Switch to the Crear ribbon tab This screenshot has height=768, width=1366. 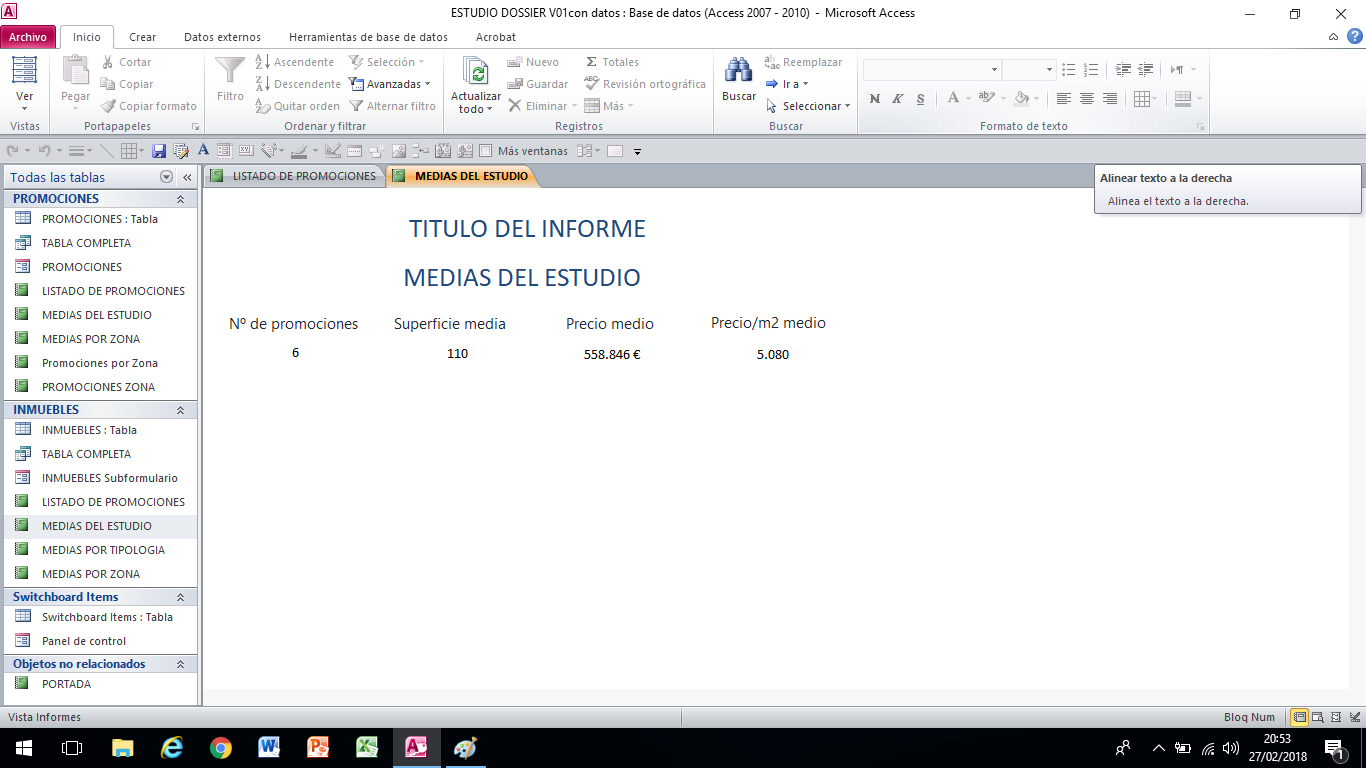pyautogui.click(x=143, y=37)
